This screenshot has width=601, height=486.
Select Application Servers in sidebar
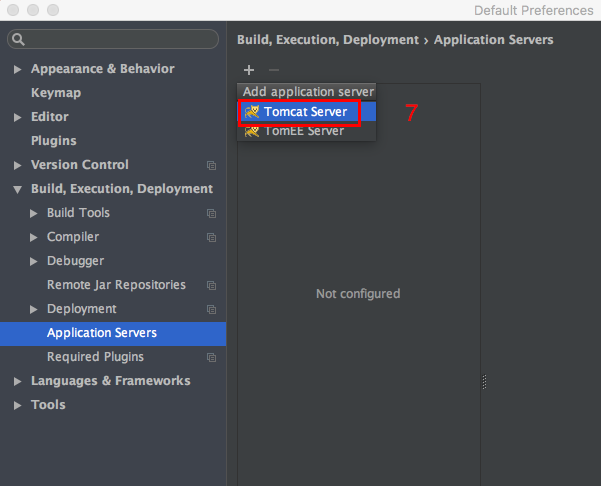coord(113,333)
